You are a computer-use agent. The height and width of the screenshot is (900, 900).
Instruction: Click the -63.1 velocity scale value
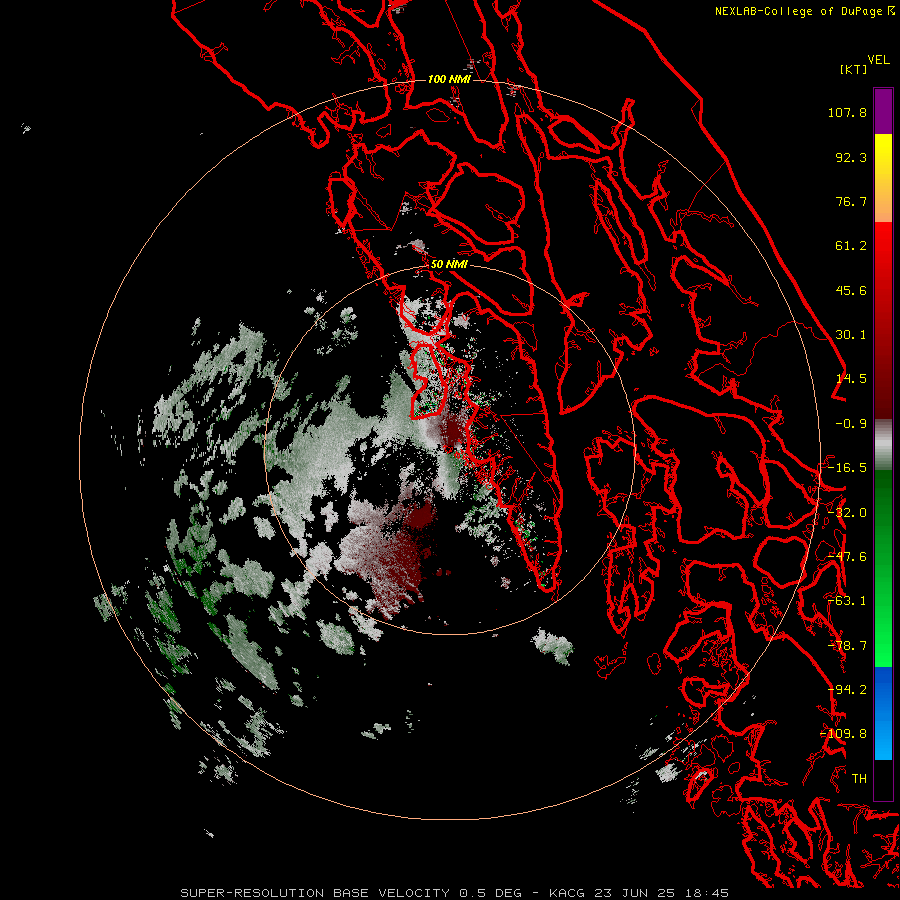pyautogui.click(x=847, y=601)
